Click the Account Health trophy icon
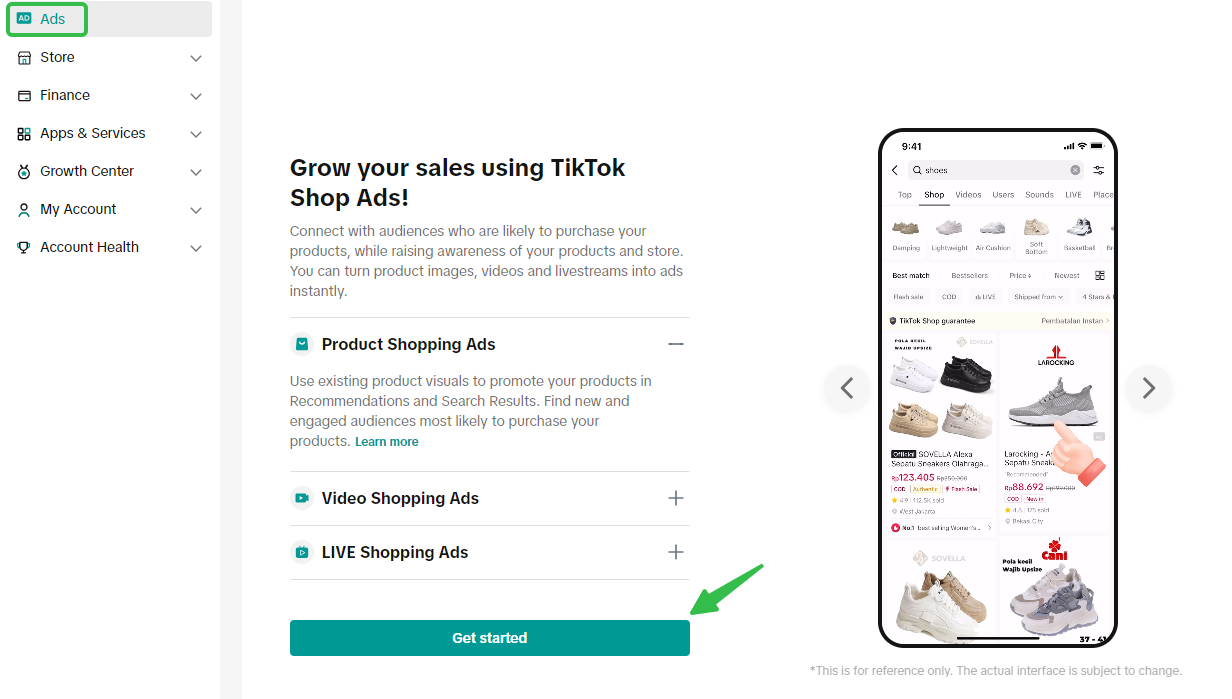This screenshot has height=699, width=1232. click(24, 248)
